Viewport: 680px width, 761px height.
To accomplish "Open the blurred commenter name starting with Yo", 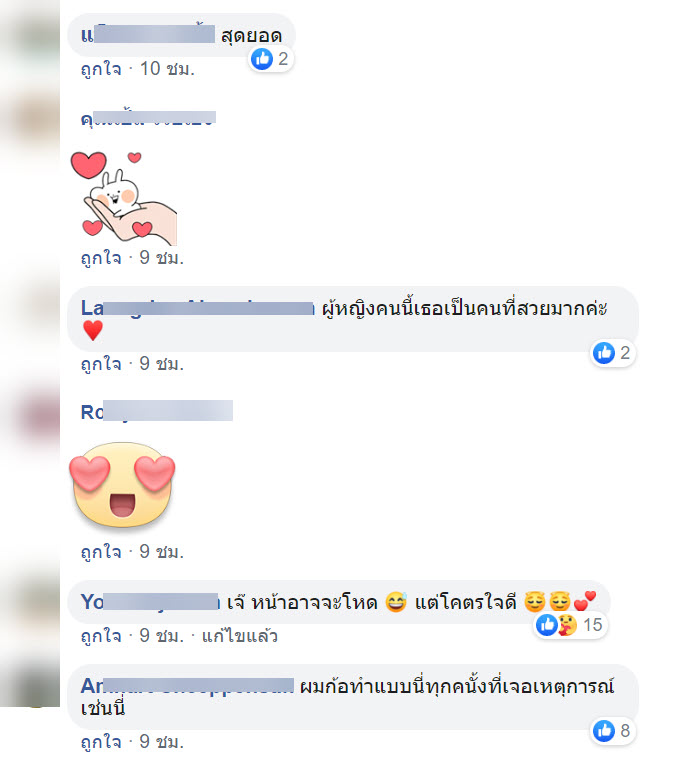I will [150, 602].
